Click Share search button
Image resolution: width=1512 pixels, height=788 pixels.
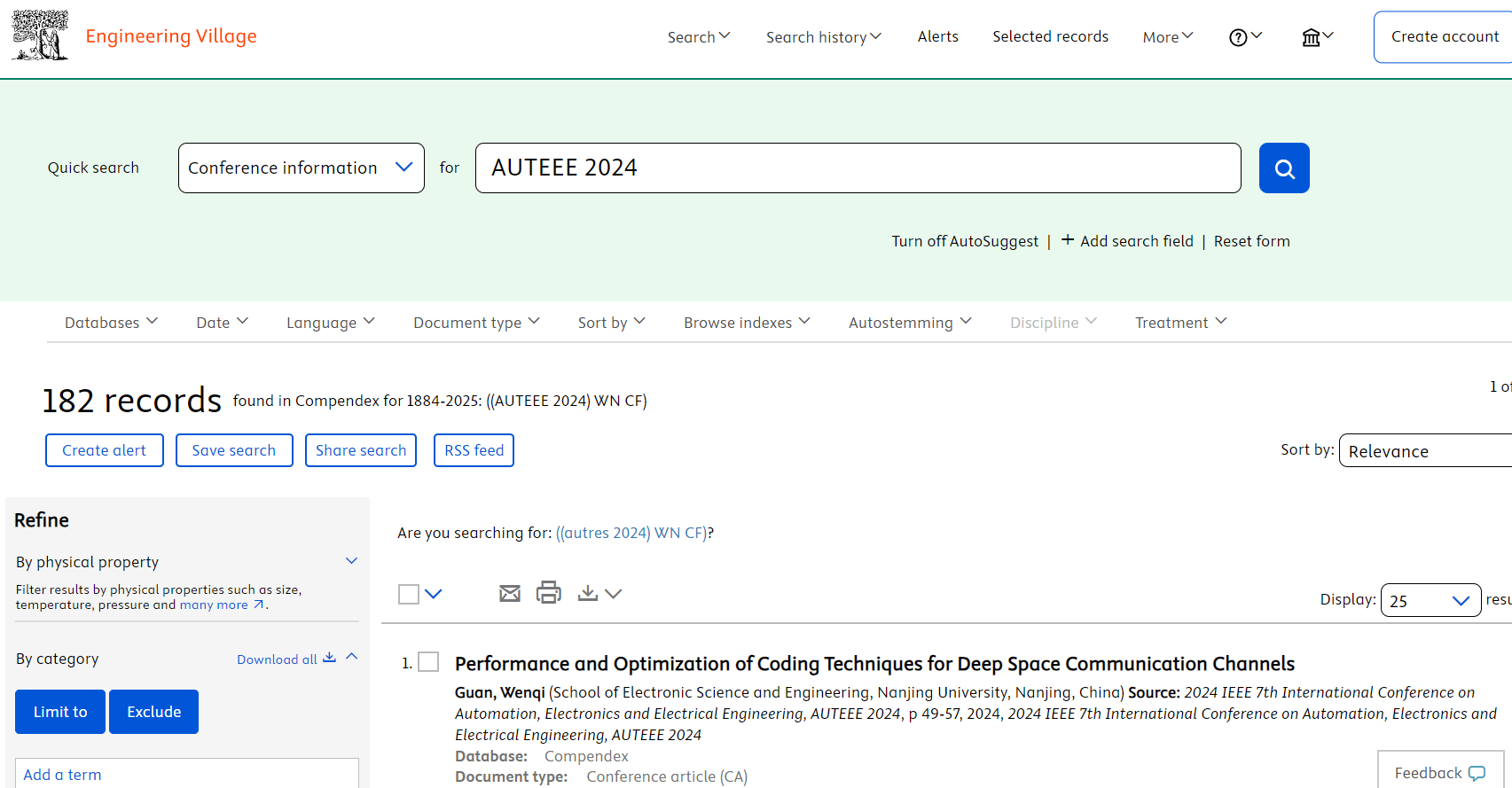[361, 450]
